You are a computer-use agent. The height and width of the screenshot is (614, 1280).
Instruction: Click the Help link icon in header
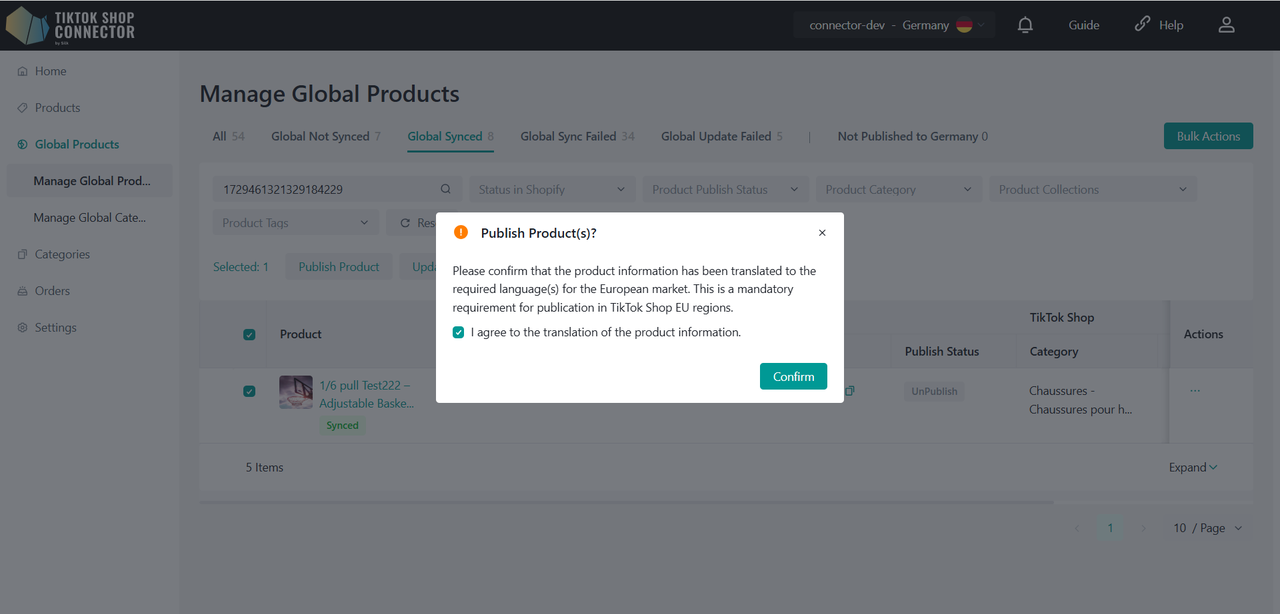[x=1142, y=25]
